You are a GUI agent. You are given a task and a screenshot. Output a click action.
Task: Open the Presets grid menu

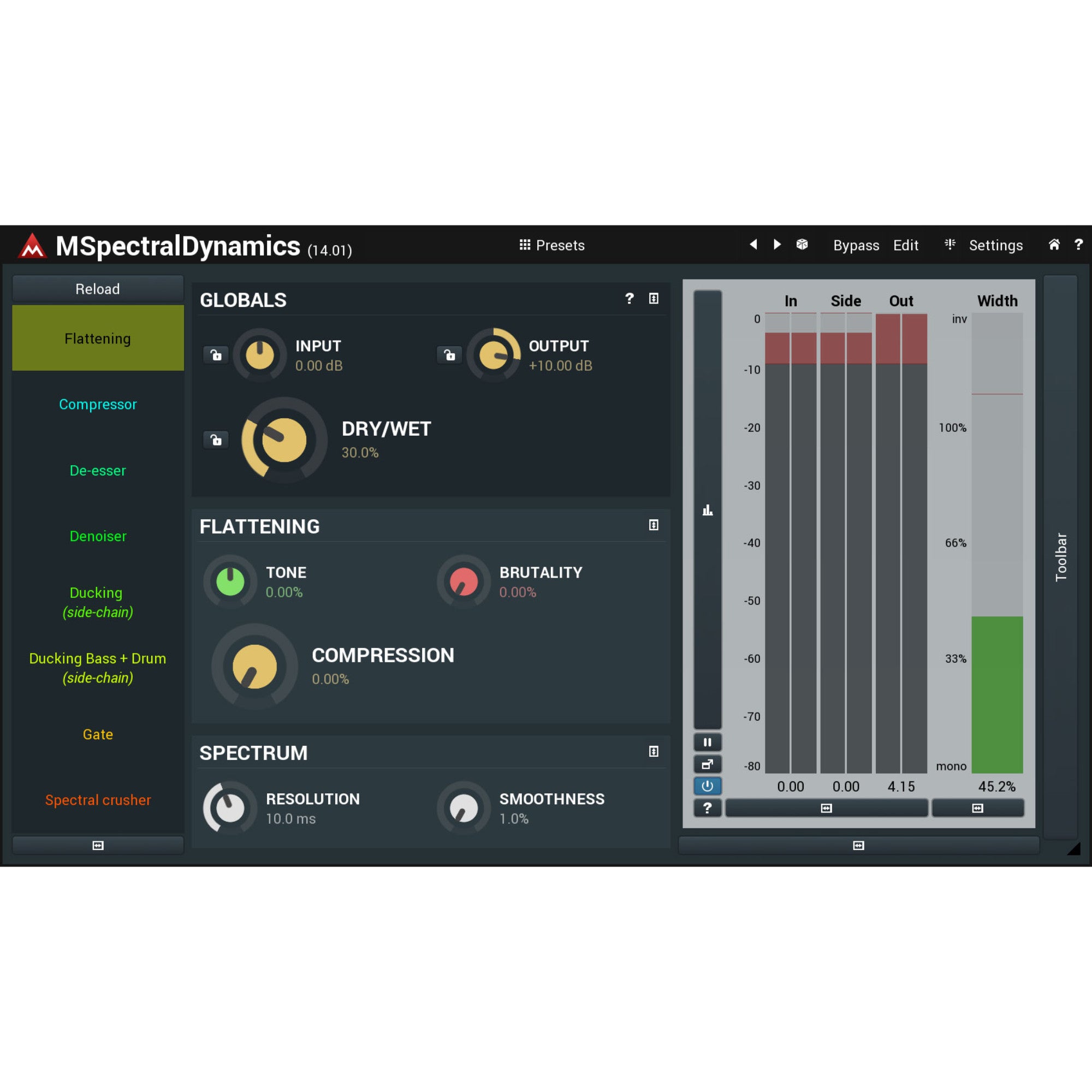(x=551, y=245)
